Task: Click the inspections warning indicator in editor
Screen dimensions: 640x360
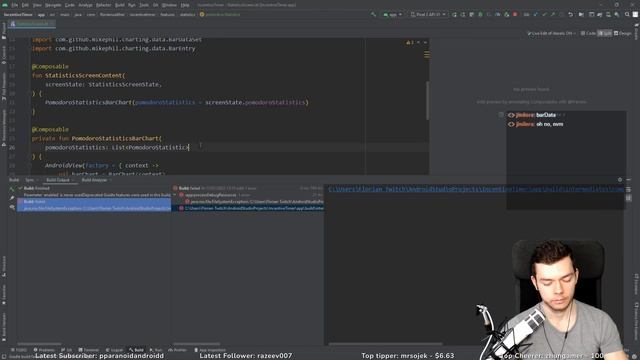Action: [x=410, y=42]
